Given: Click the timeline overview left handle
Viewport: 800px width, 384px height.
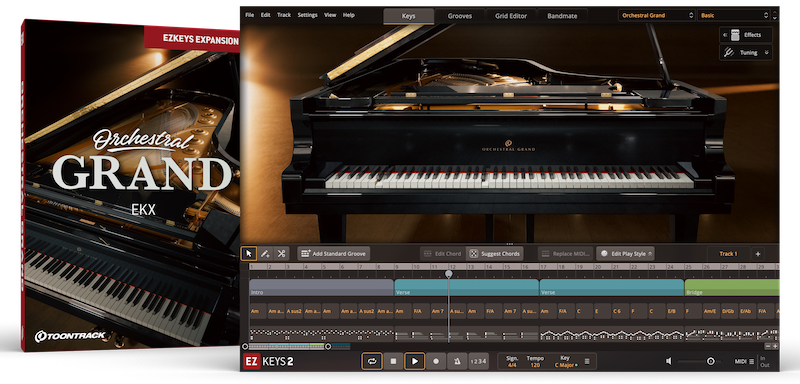Looking at the screenshot, I should click(x=245, y=346).
